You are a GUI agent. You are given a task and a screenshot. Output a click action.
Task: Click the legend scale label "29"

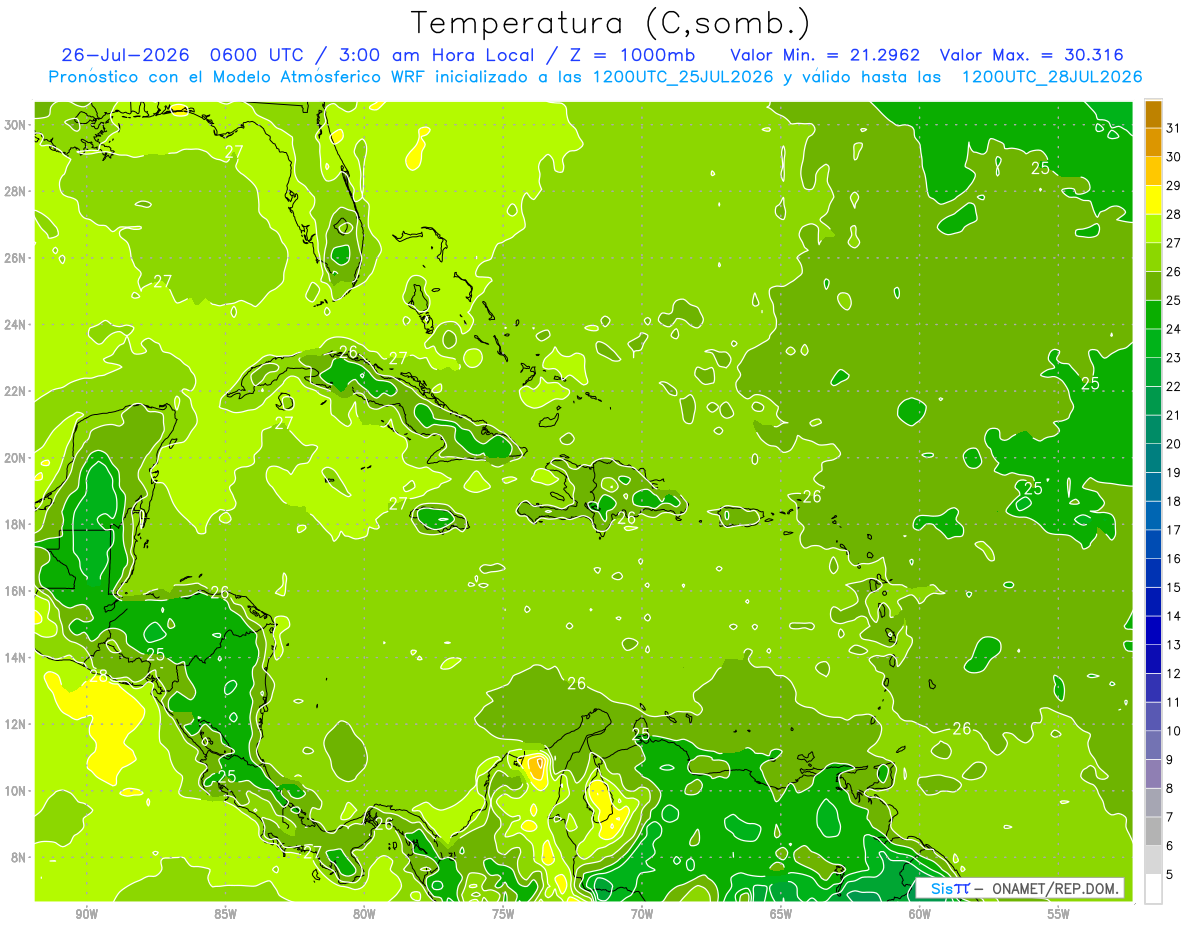pos(1174,185)
